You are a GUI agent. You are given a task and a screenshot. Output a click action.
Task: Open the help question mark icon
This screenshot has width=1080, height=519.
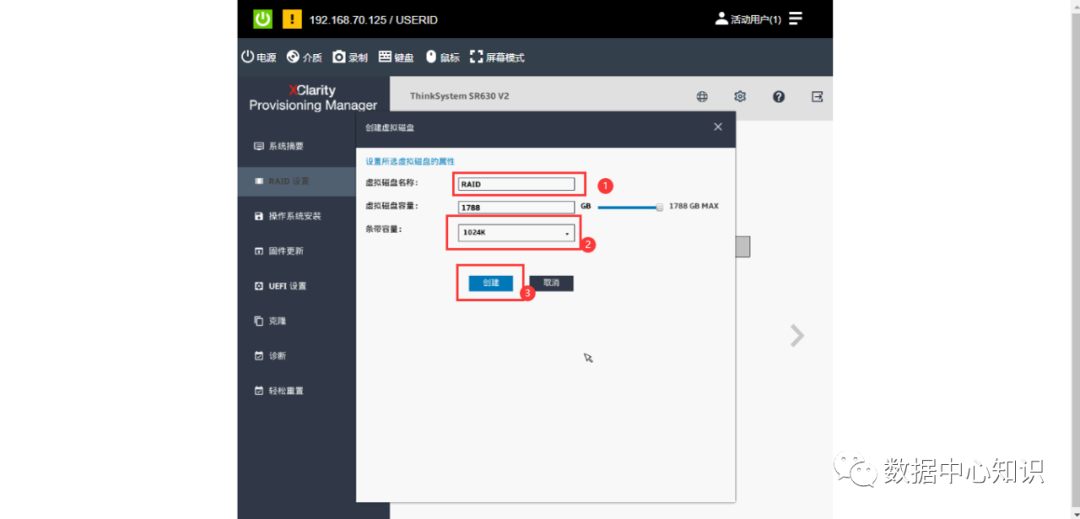tap(778, 96)
